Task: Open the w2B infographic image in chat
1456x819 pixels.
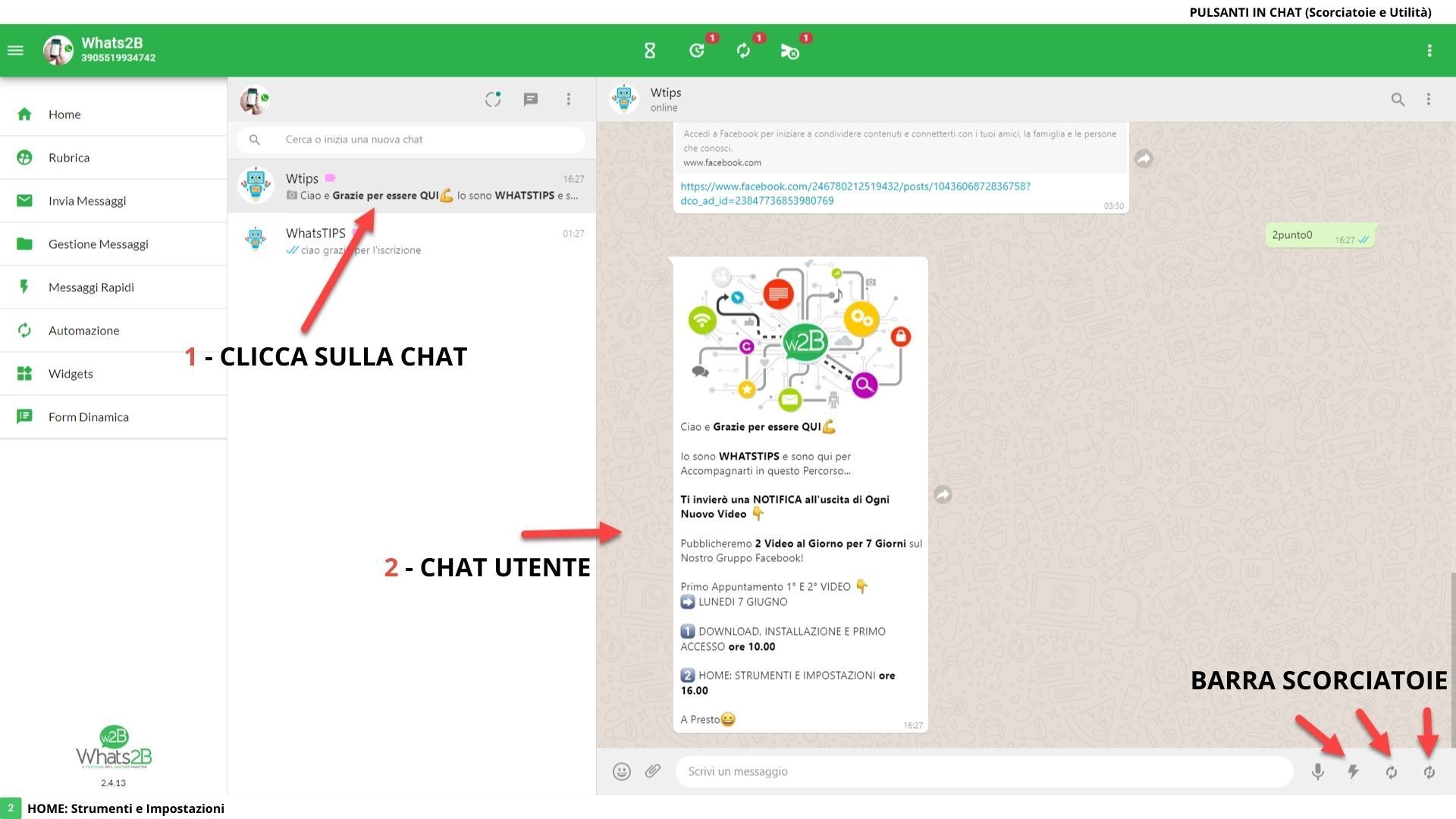Action: coord(800,337)
